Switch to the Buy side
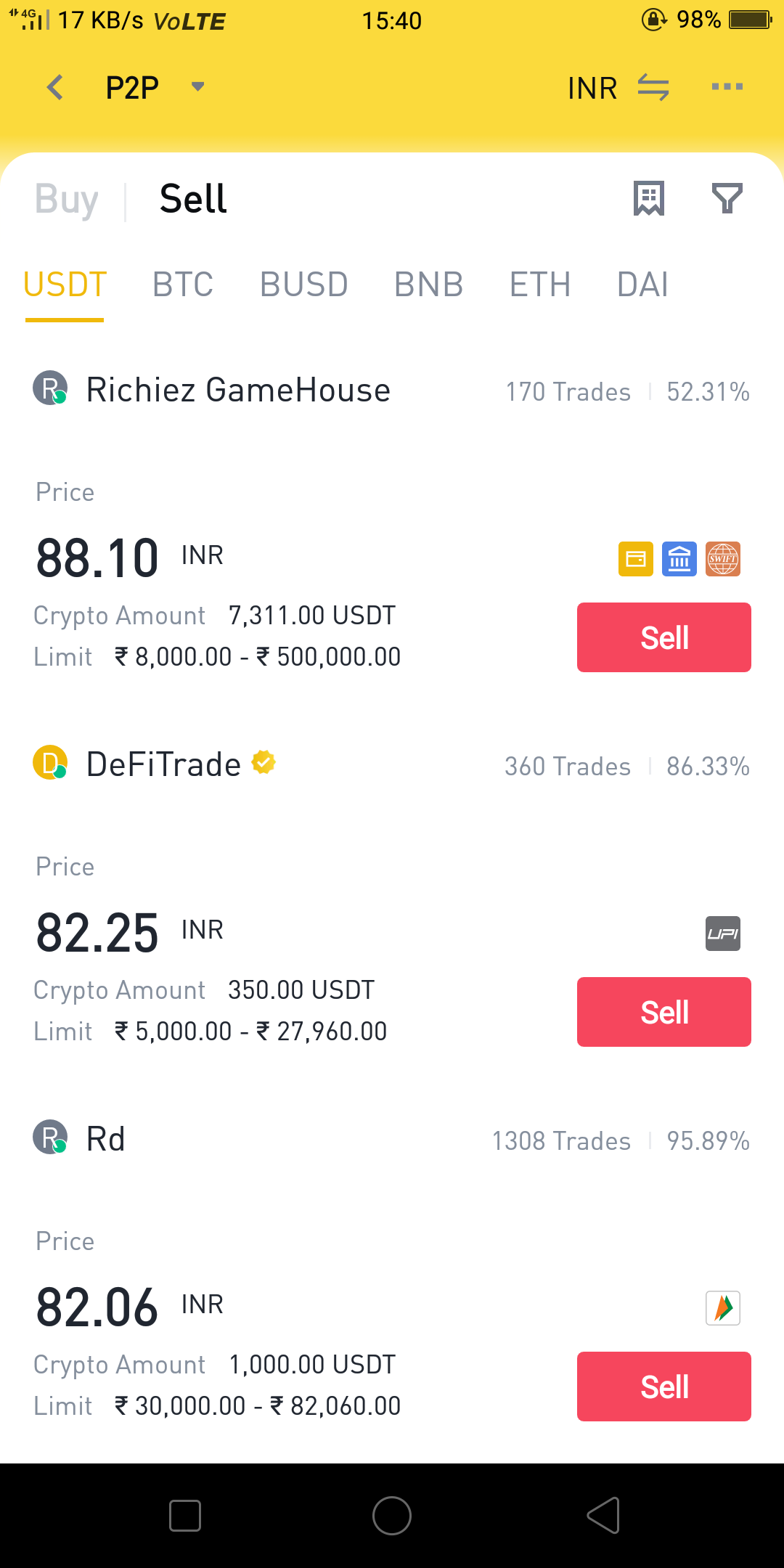 67,199
